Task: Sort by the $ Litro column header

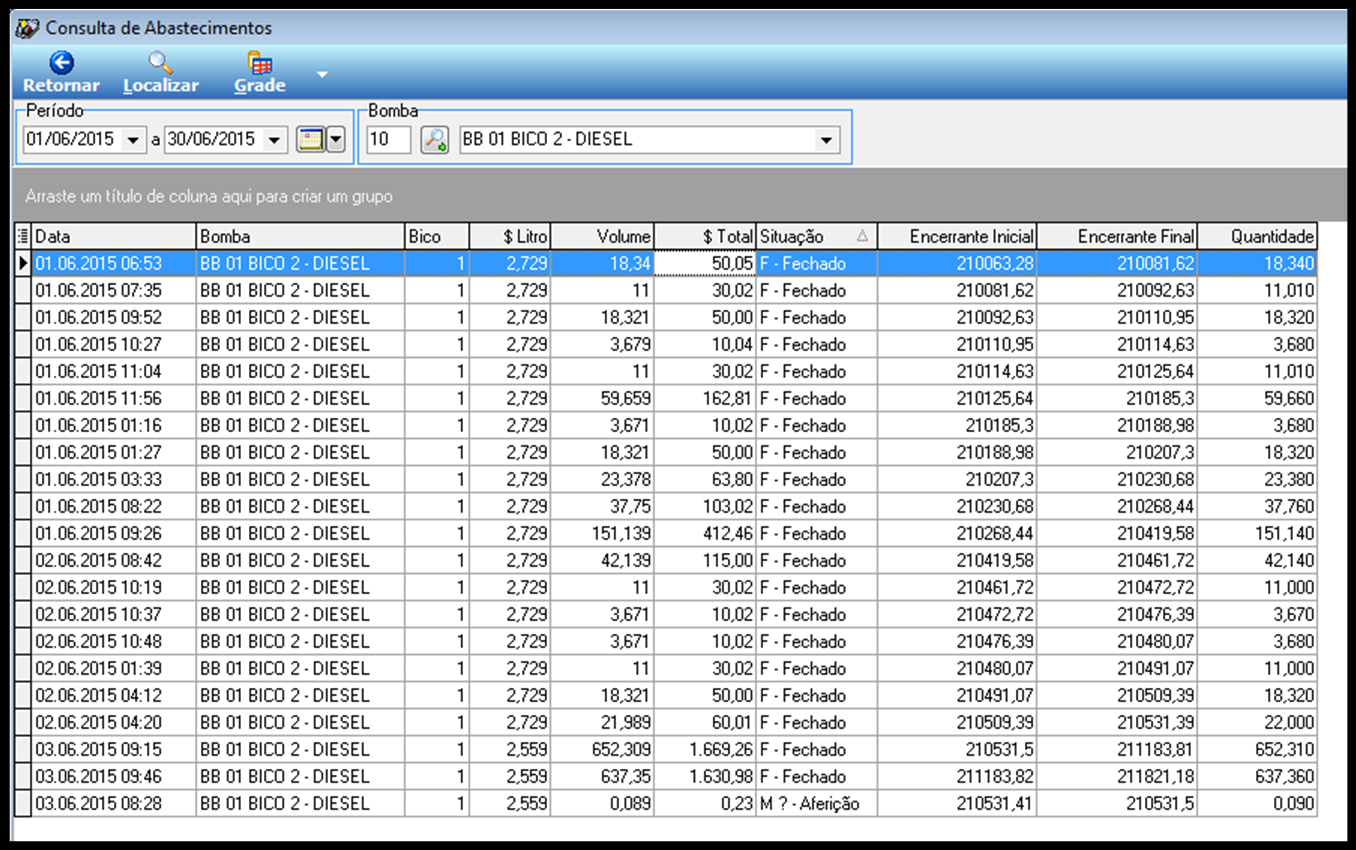Action: (x=510, y=237)
